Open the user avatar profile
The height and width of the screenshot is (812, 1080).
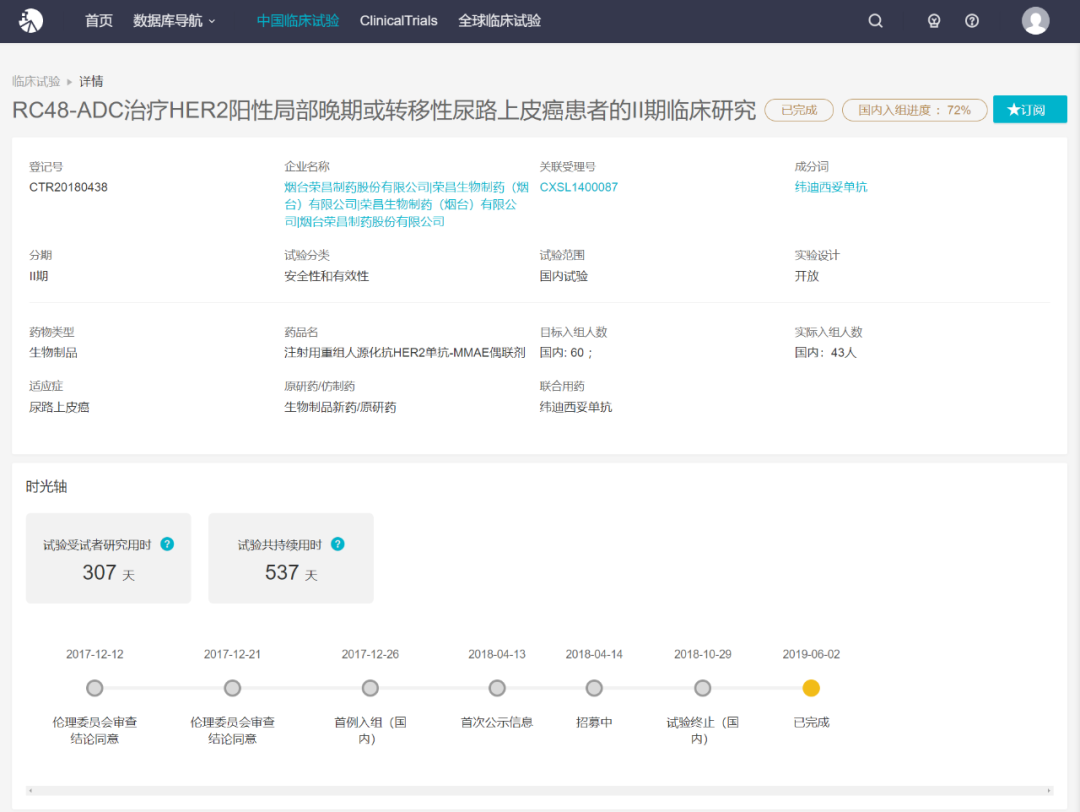point(1035,21)
